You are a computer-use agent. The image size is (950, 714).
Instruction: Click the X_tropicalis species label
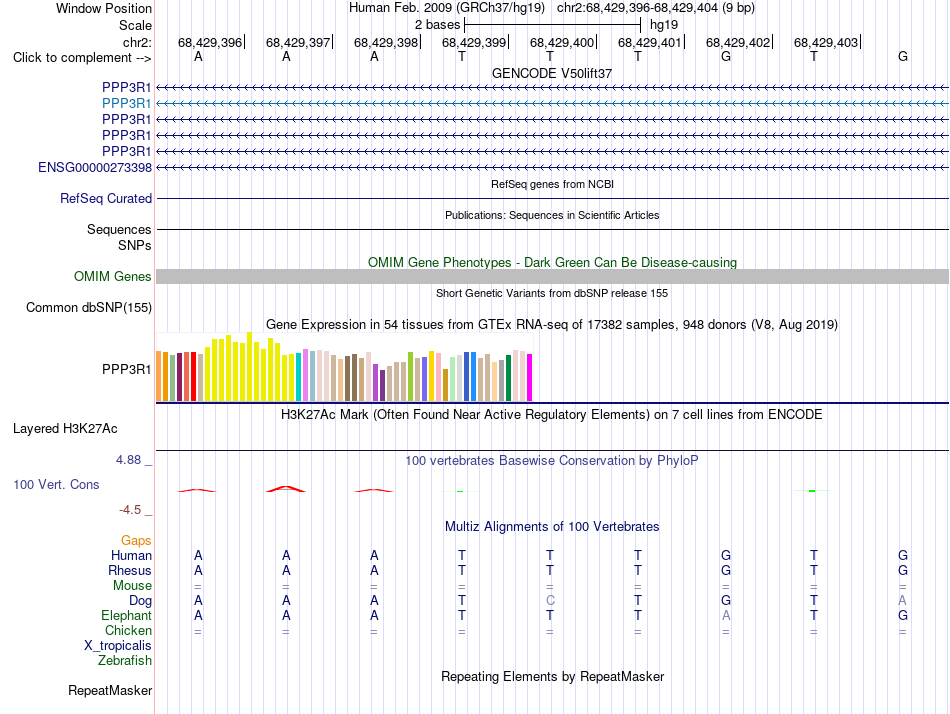coord(118,646)
